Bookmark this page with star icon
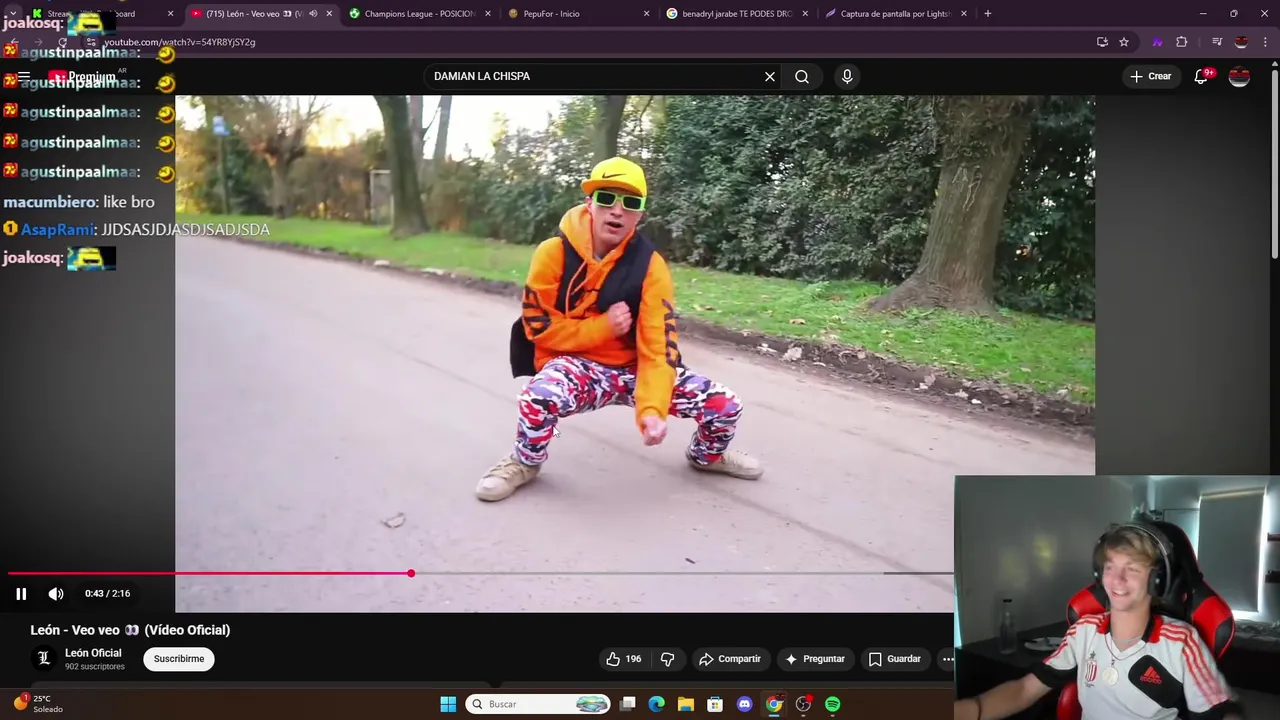This screenshot has height=720, width=1280. 1124,42
